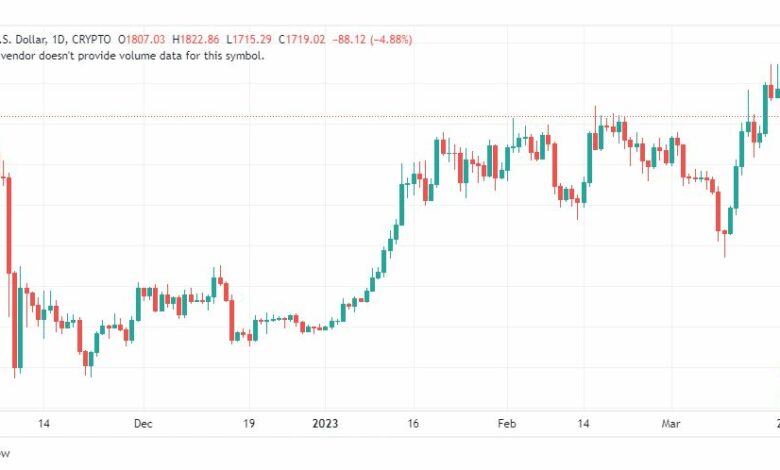
Task: Click the tall green candle at far-right peak
Action: (x=766, y=109)
